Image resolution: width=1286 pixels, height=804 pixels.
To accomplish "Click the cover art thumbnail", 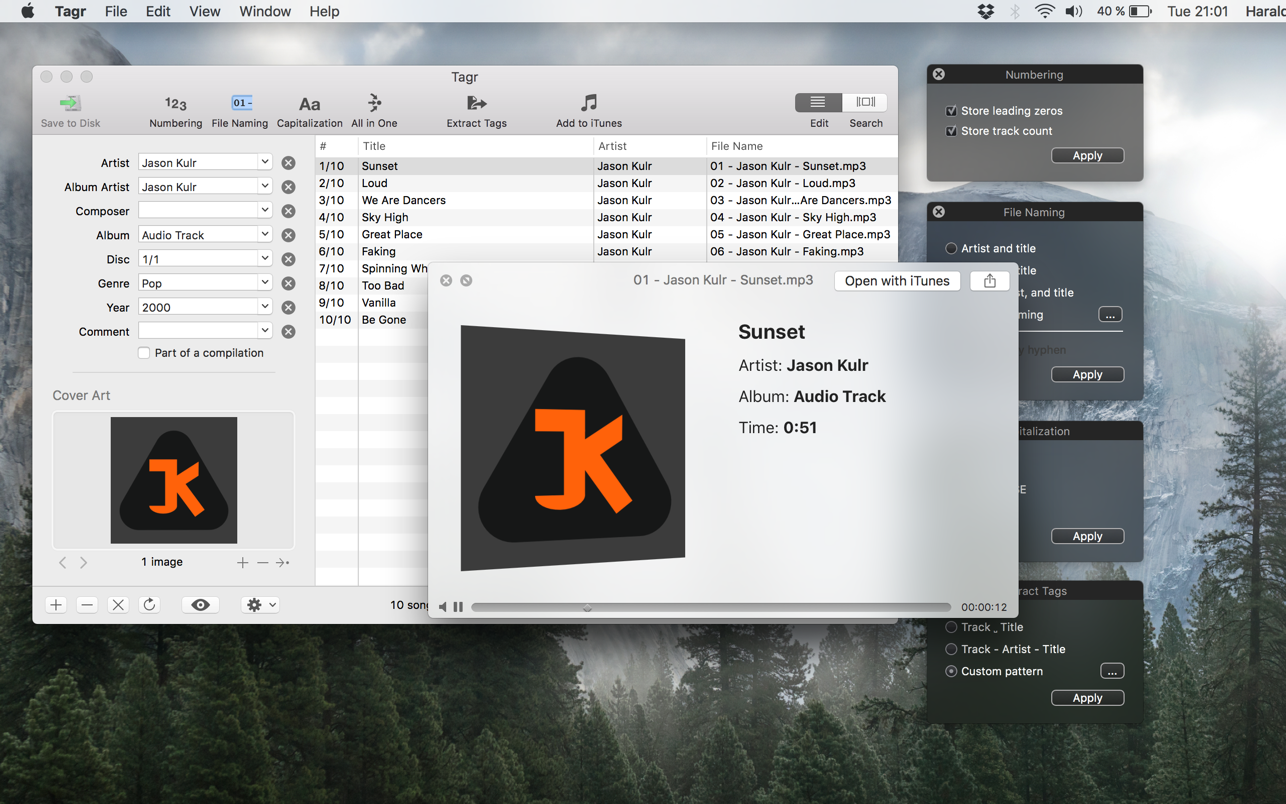I will click(174, 480).
